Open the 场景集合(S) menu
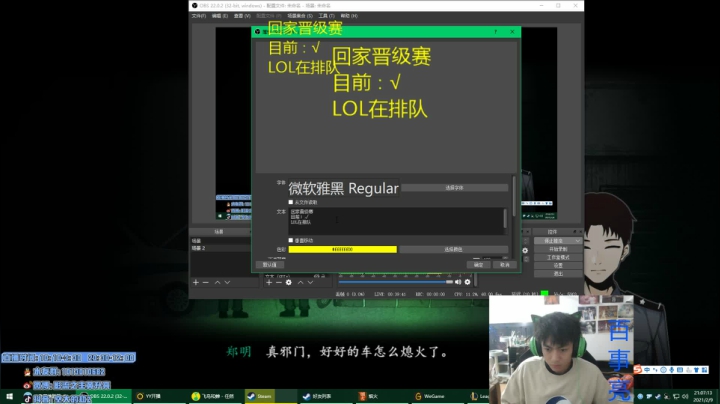720x404 pixels. tap(300, 16)
